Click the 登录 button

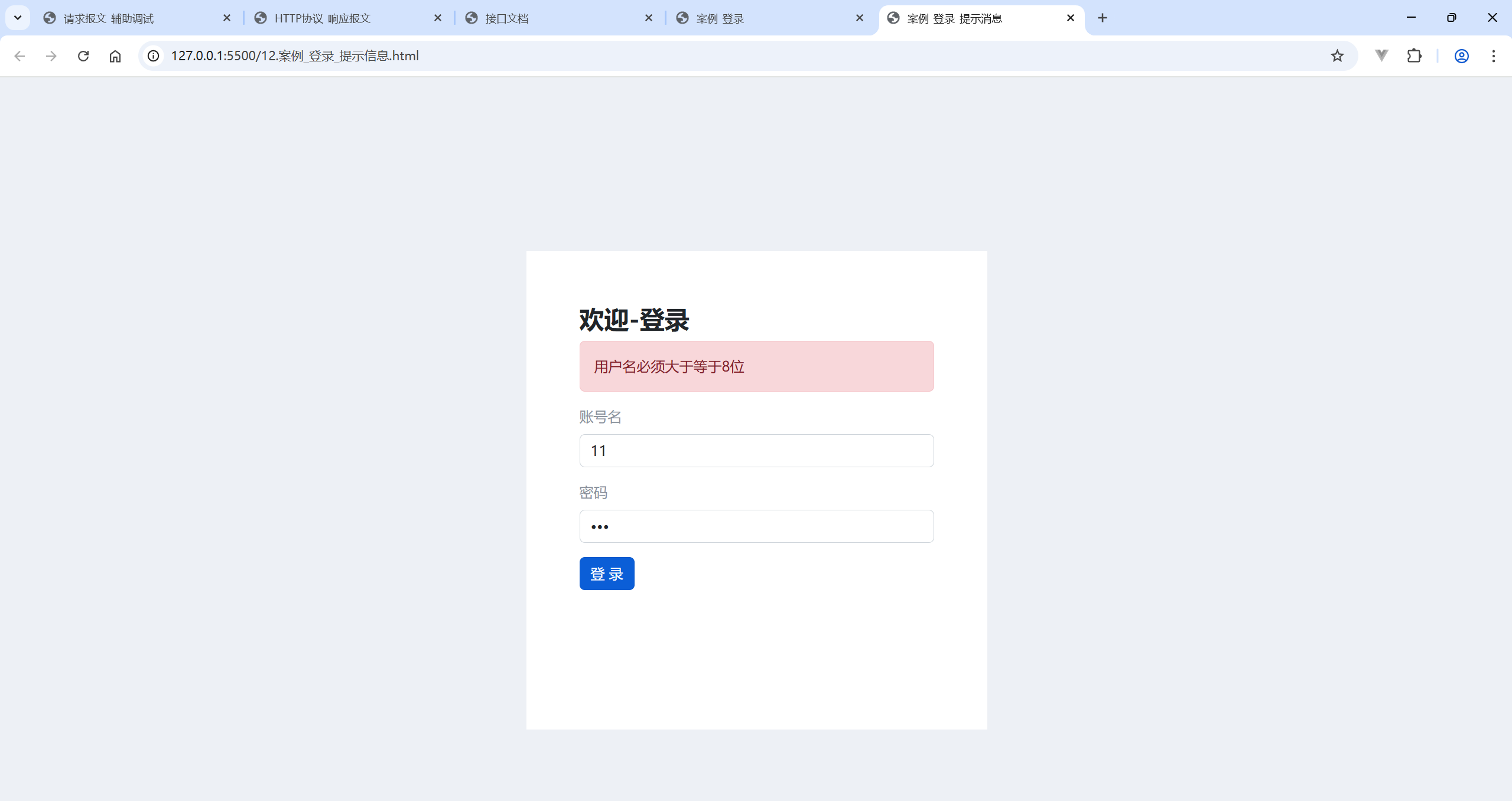(606, 573)
